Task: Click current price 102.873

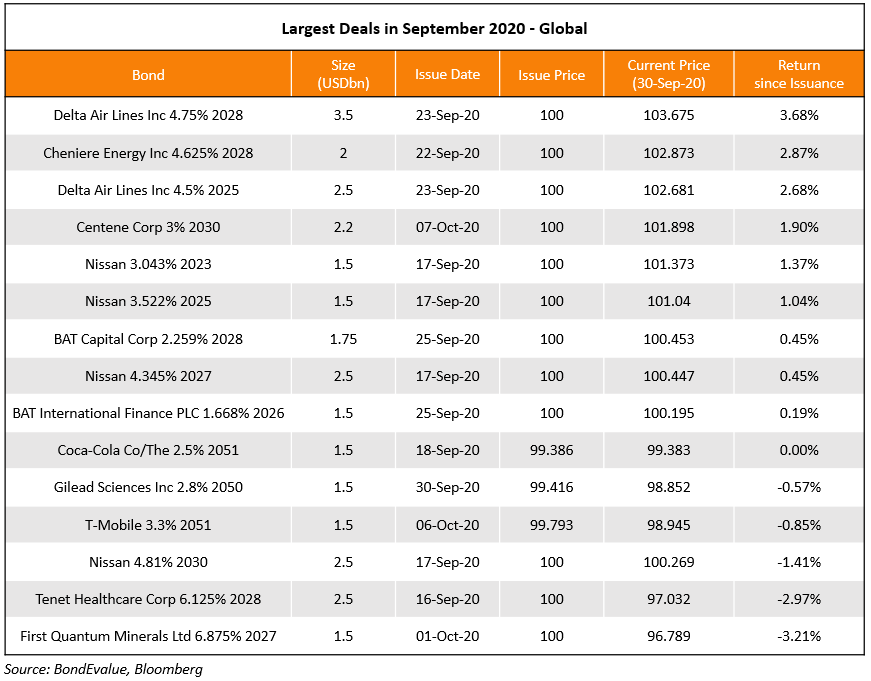Action: point(669,153)
